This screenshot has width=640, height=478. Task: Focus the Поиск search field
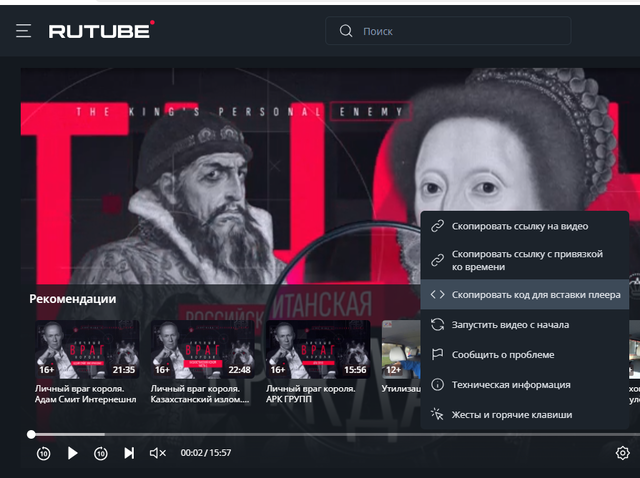click(x=448, y=31)
